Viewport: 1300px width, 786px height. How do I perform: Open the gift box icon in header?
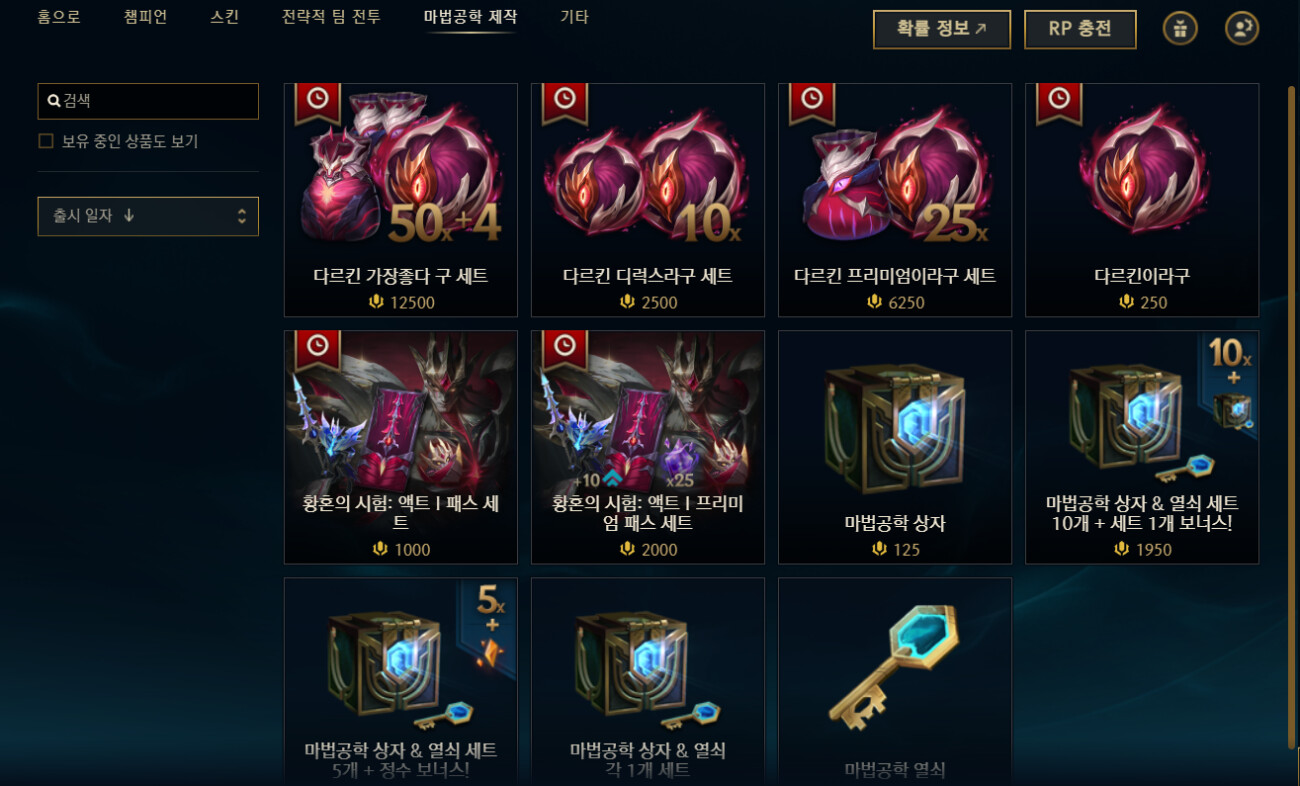click(x=1180, y=29)
